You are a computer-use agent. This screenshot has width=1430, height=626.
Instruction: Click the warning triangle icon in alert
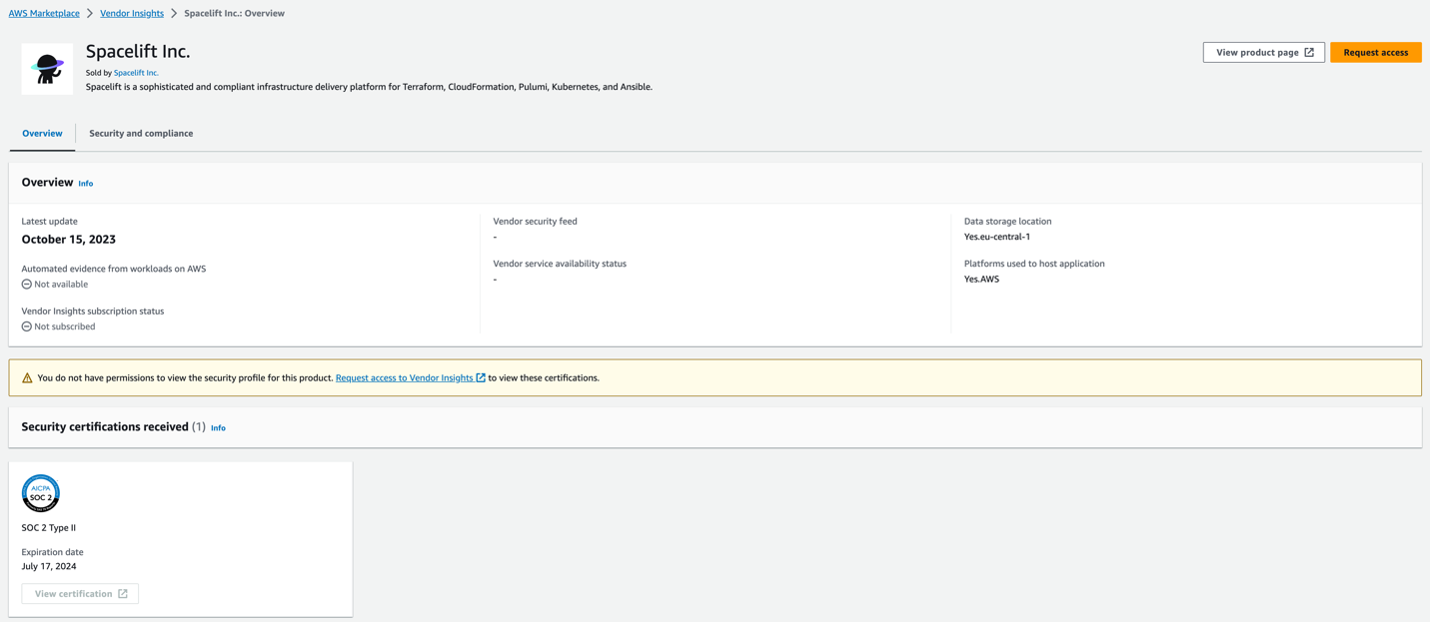(x=27, y=378)
